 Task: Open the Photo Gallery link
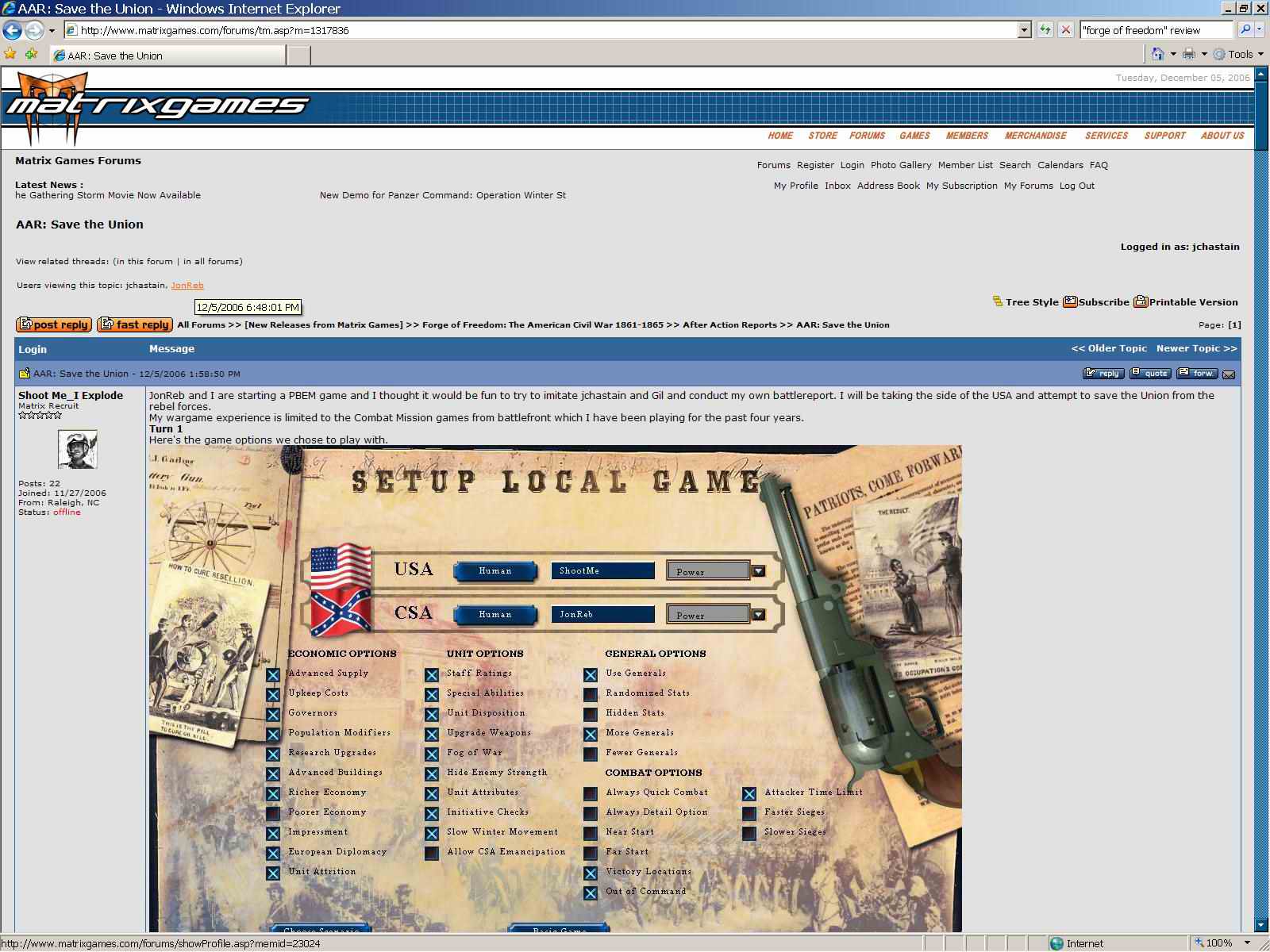coord(901,165)
